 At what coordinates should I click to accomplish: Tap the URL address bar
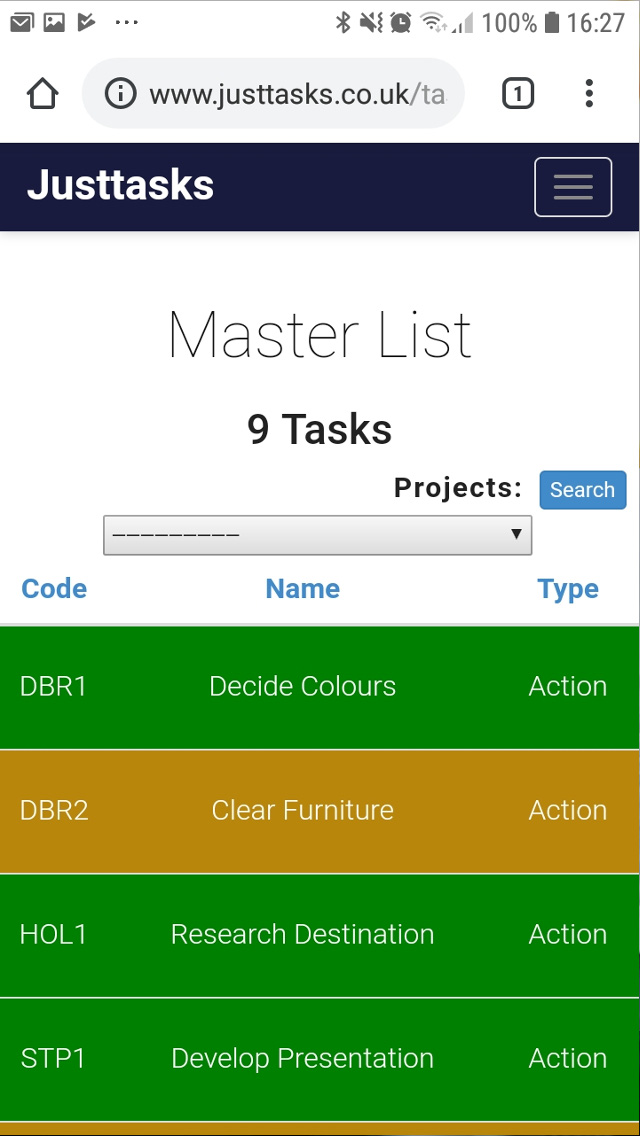click(x=295, y=94)
